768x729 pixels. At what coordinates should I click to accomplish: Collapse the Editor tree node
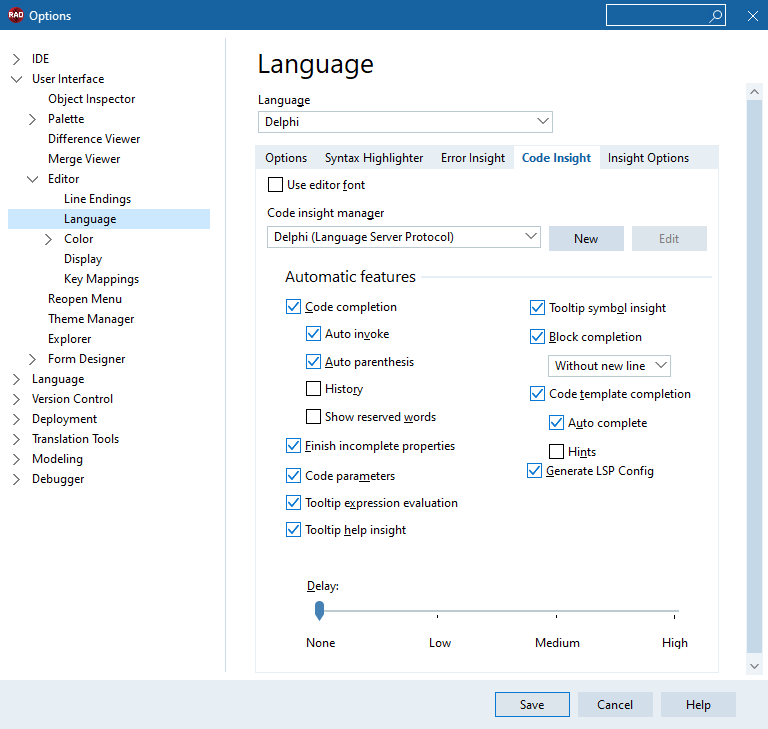click(32, 179)
